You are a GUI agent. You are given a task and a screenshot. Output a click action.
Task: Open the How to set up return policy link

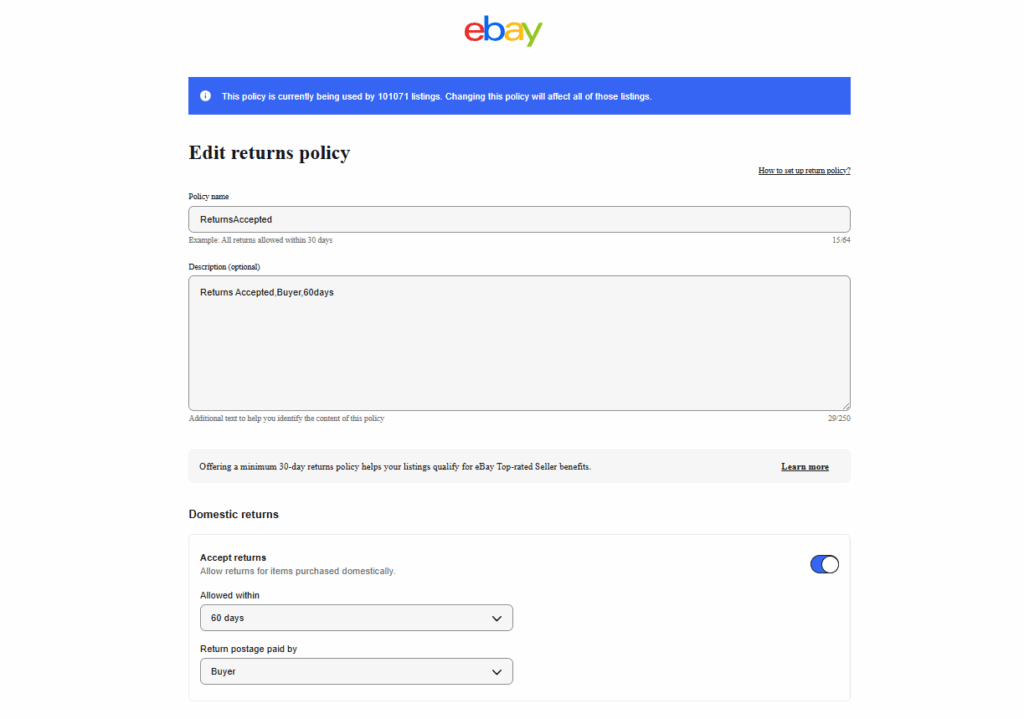[x=804, y=170]
